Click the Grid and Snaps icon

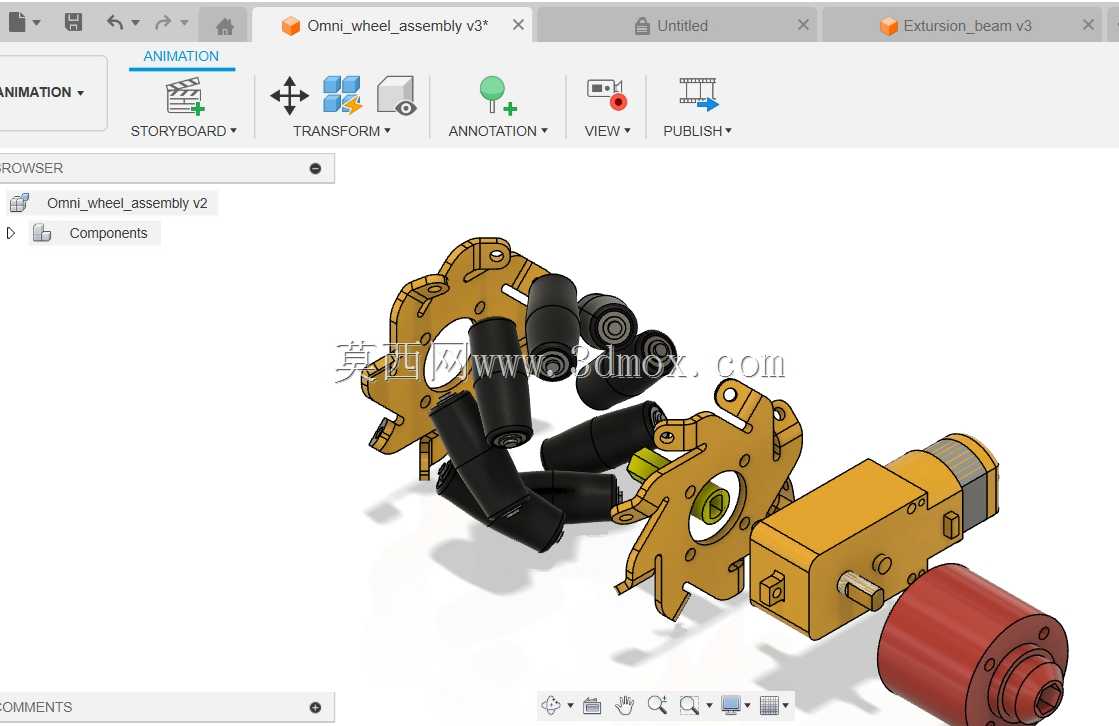click(x=769, y=705)
